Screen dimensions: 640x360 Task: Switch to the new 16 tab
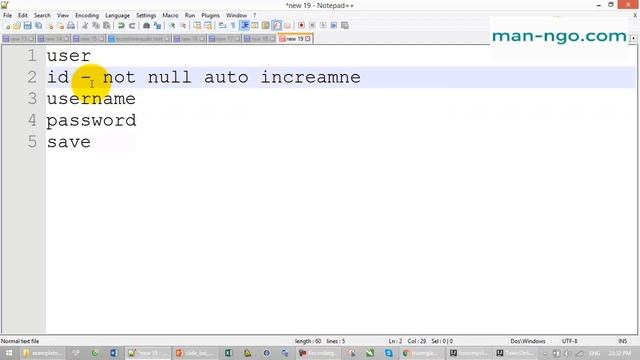tap(190, 39)
